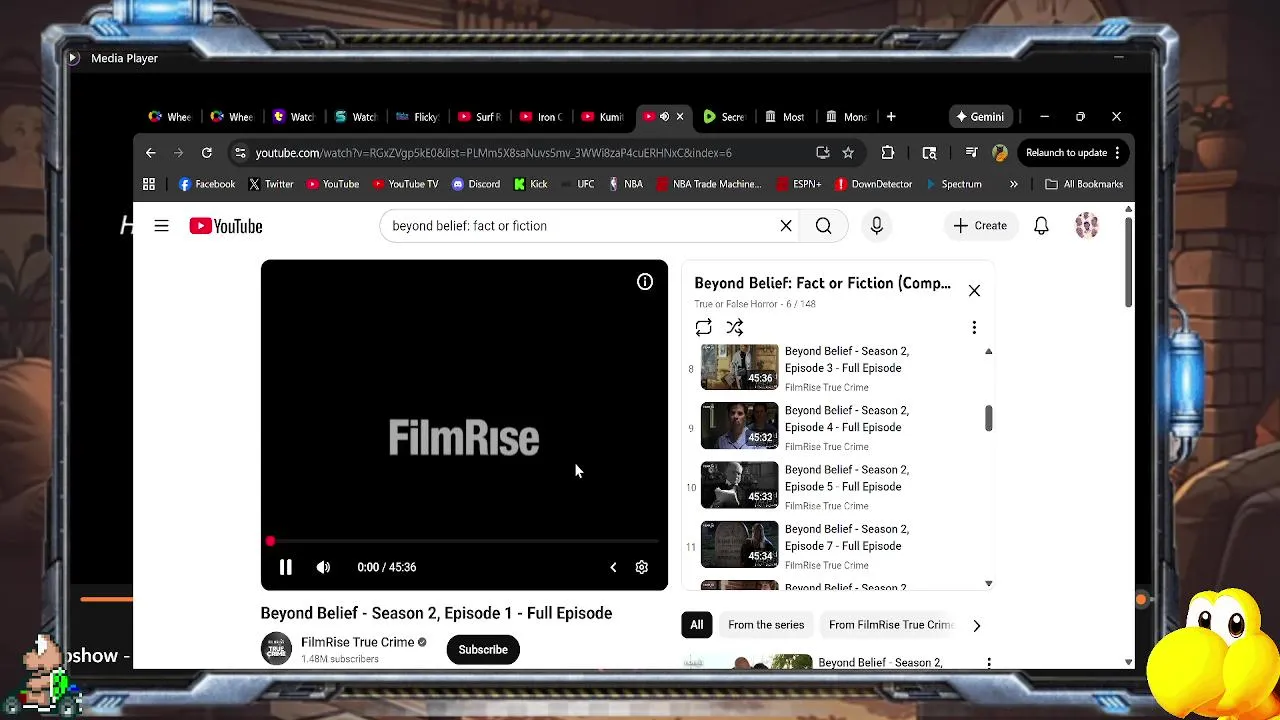Open YouTube notifications bell
Screen dimensions: 1280x720
click(1041, 226)
